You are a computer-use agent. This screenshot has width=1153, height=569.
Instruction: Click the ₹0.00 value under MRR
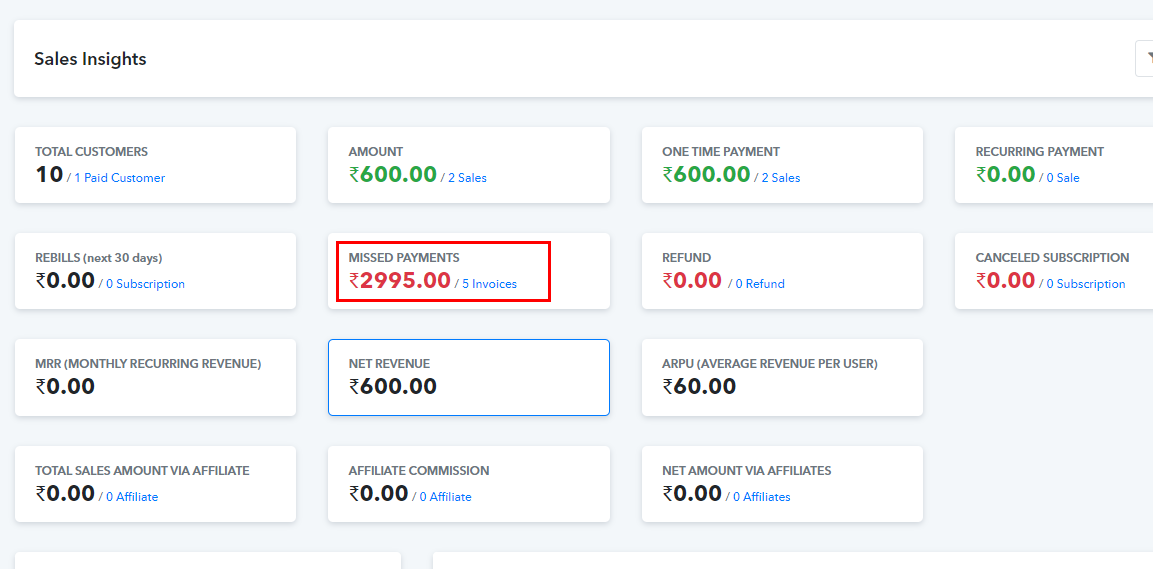click(x=65, y=387)
